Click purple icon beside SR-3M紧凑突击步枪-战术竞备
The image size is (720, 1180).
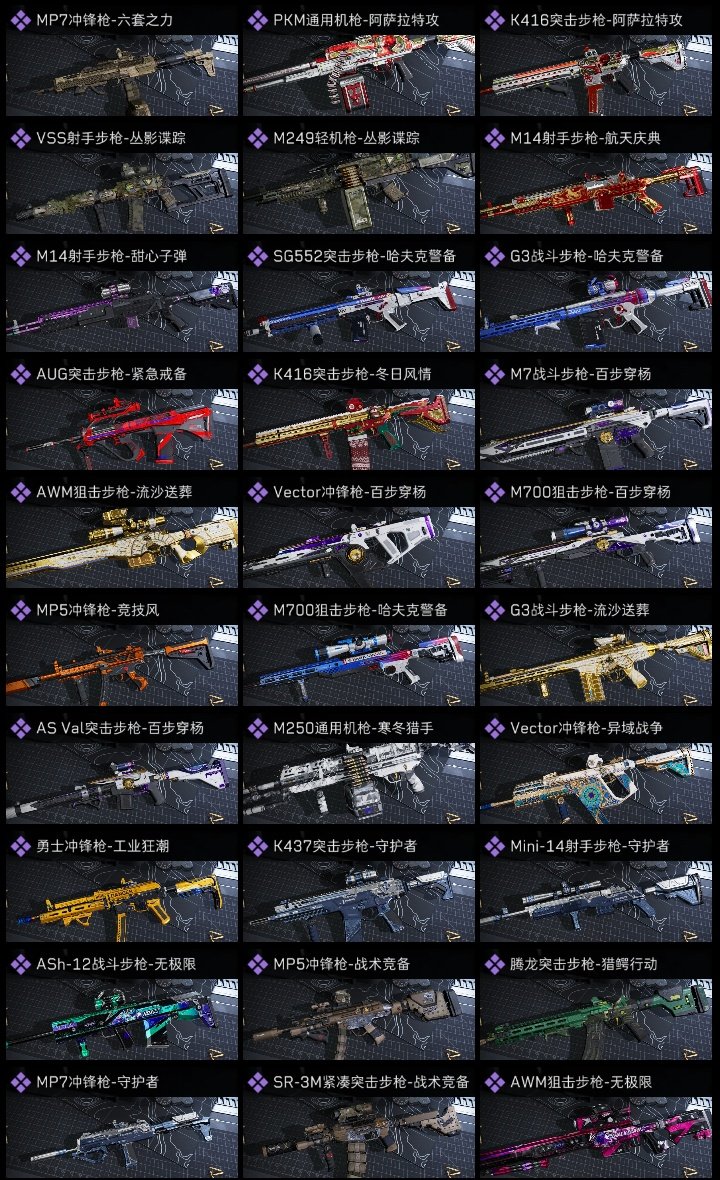coord(257,1082)
